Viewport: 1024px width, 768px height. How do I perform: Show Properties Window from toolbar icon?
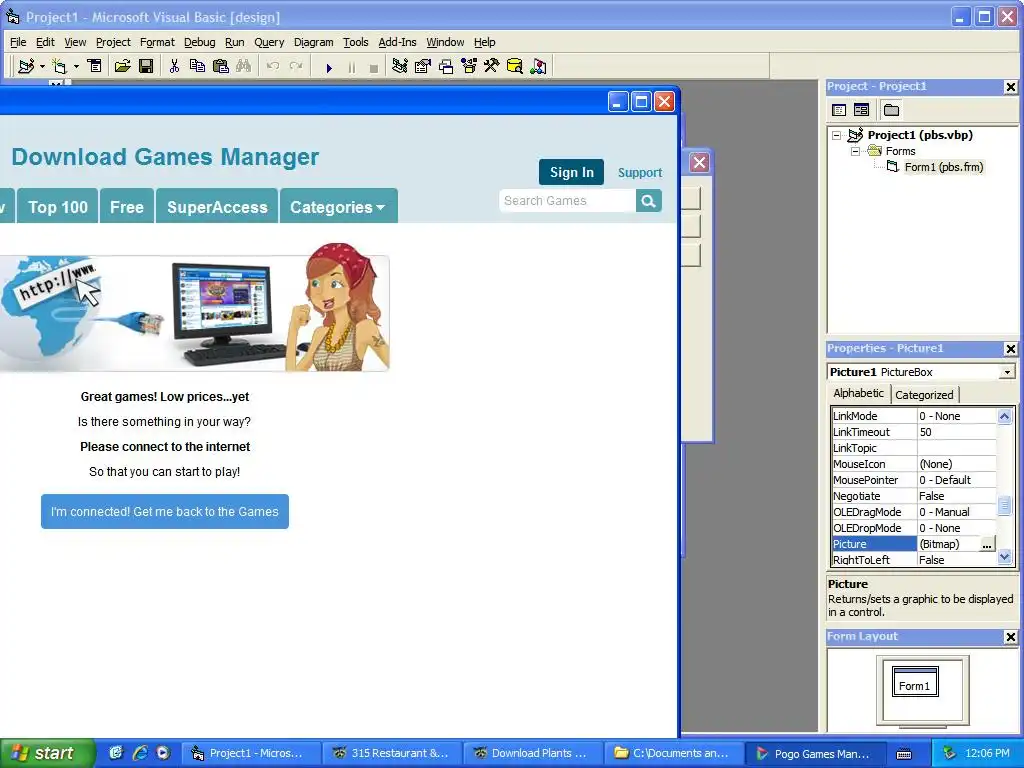(x=423, y=66)
